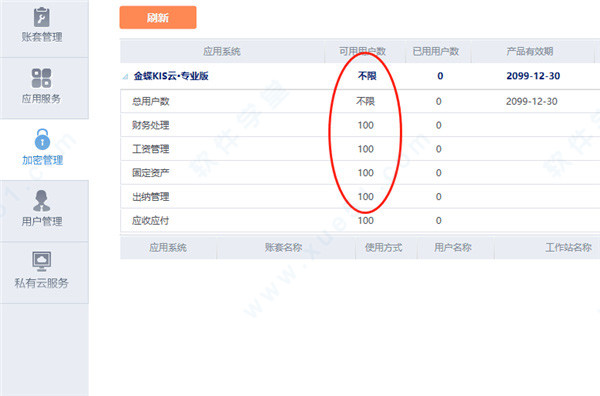Image resolution: width=600 pixels, height=396 pixels.
Task: Open the 私有云服务 monitor icon
Action: tap(41, 262)
